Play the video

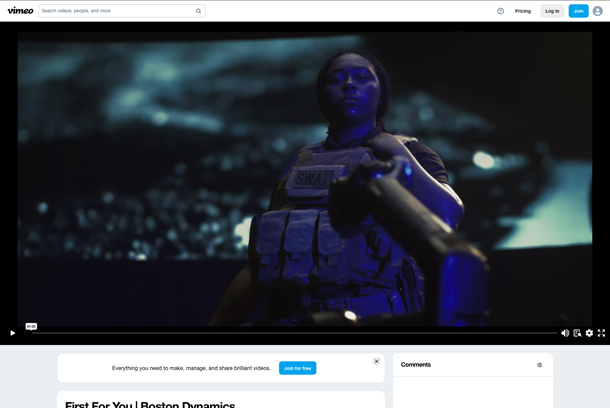point(12,333)
